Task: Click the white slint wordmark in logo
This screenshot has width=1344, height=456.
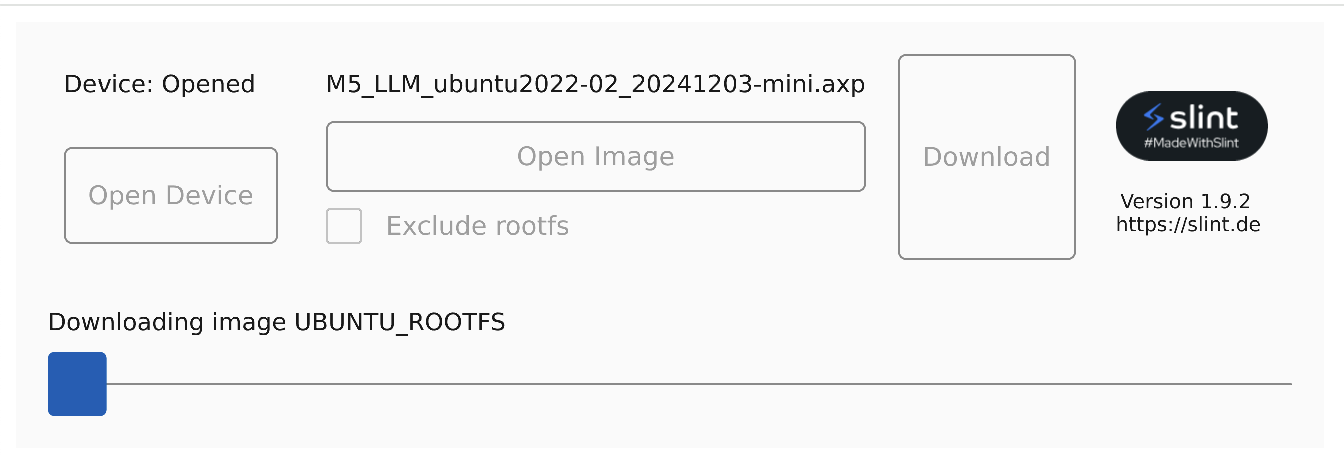Action: [1205, 117]
